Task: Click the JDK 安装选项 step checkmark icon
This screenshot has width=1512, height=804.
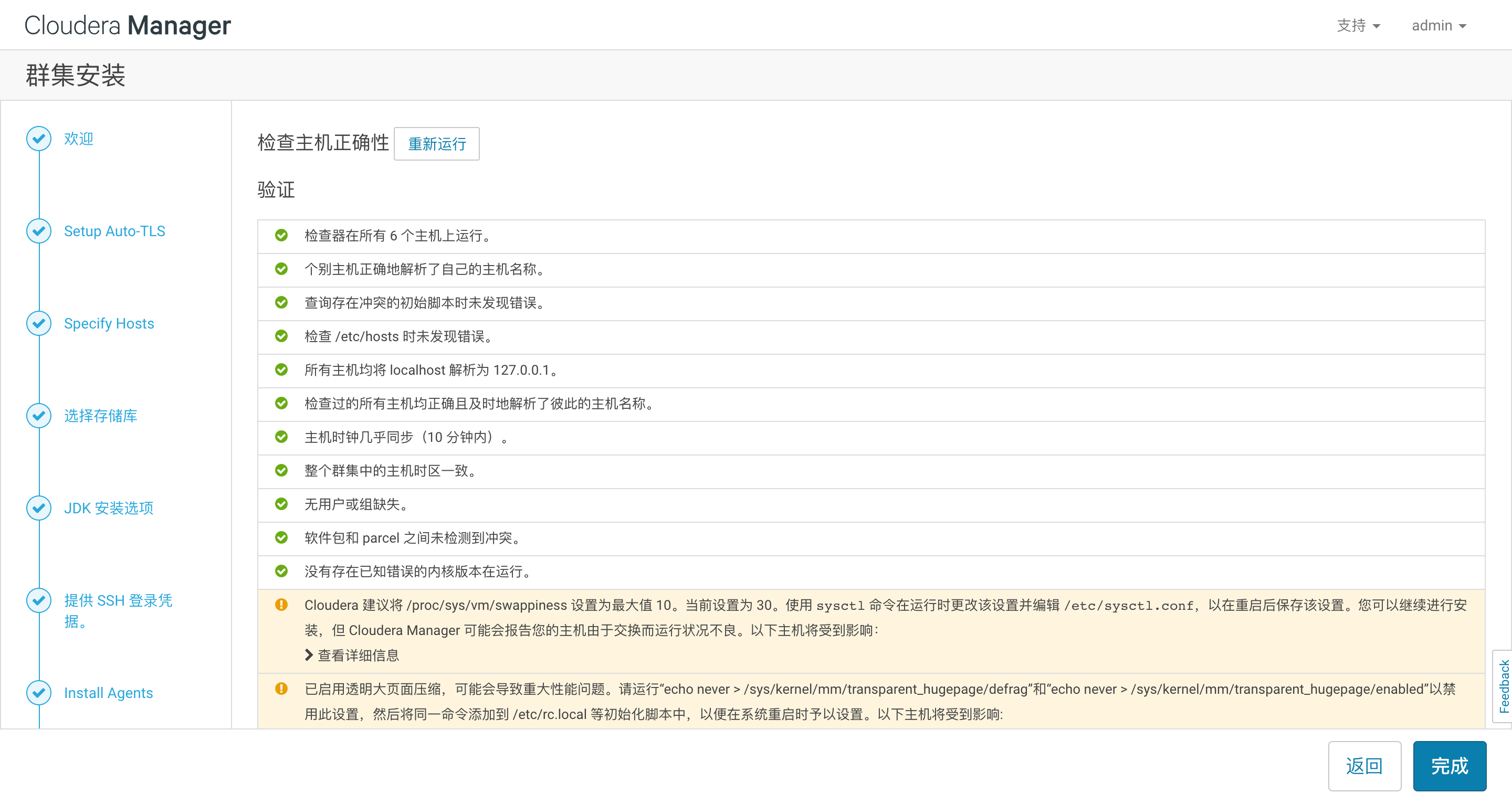Action: (39, 508)
